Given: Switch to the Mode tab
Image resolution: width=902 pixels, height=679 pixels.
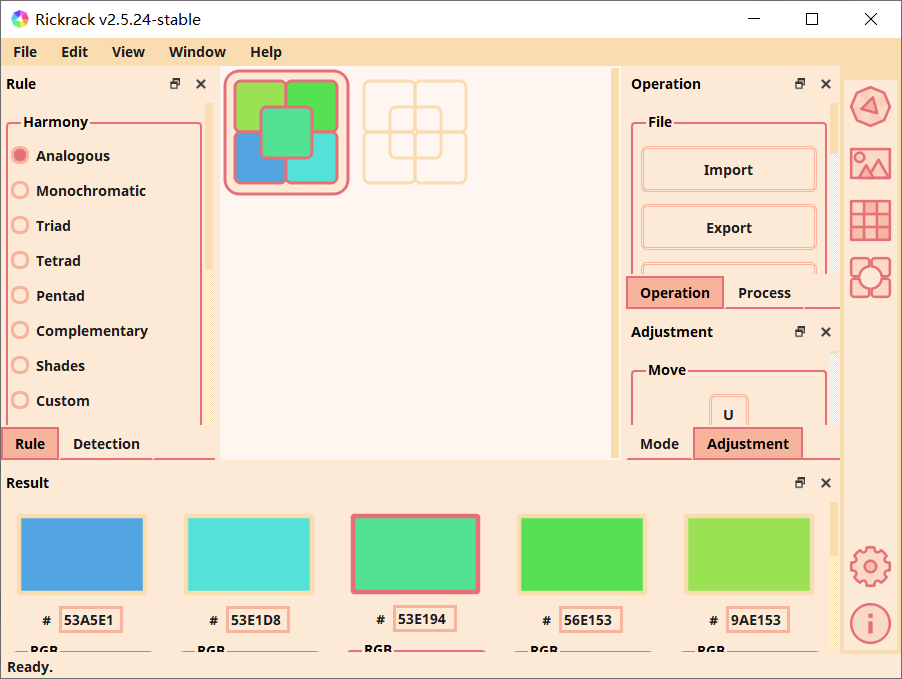Looking at the screenshot, I should click(x=659, y=444).
